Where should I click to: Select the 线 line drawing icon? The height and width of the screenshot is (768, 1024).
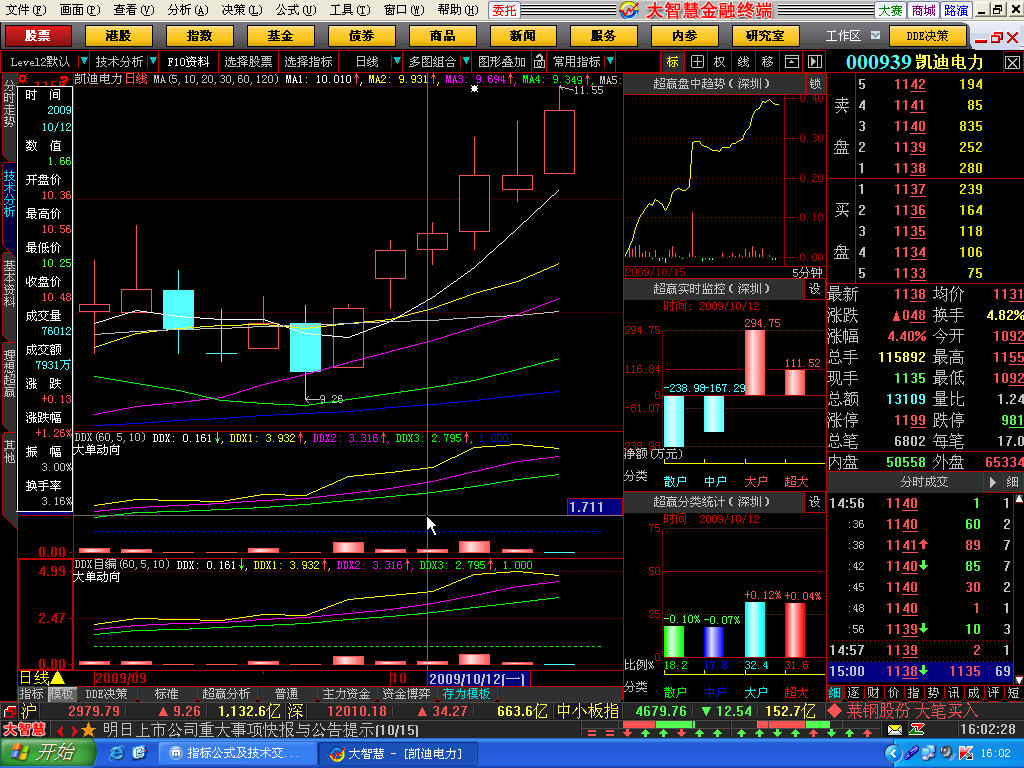tap(743, 61)
